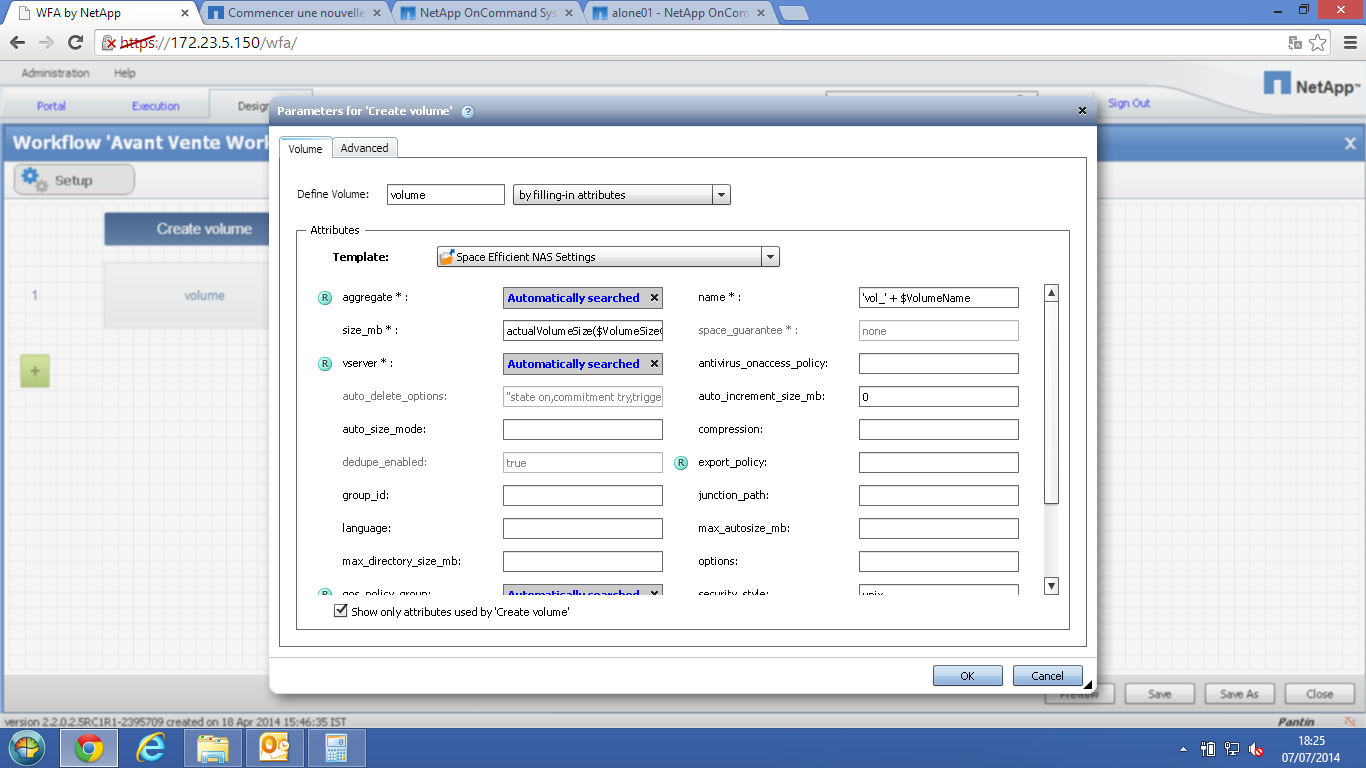Switch to the 'NetApp OnCommand Sys' browser tab
Screen dimensions: 1366x768
[x=487, y=13]
